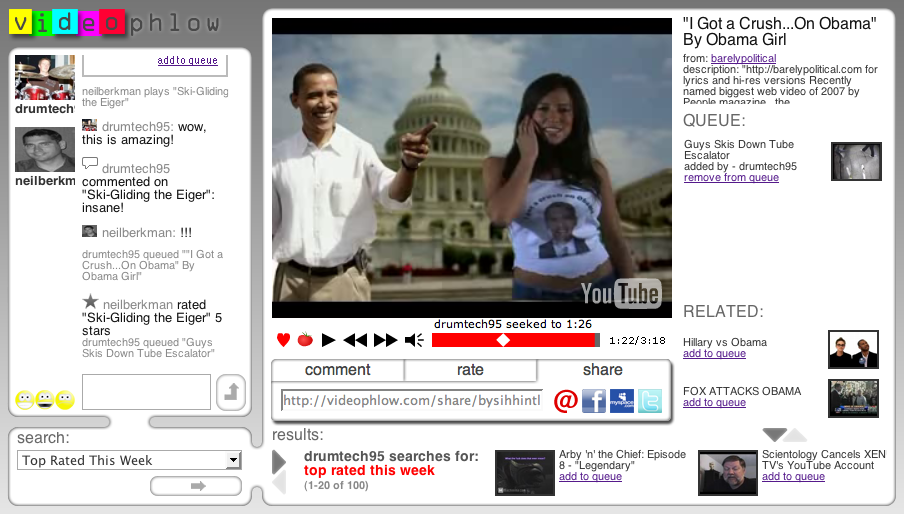This screenshot has height=514, width=904.
Task: Add Hillary vs Obama to queue
Action: [x=714, y=353]
